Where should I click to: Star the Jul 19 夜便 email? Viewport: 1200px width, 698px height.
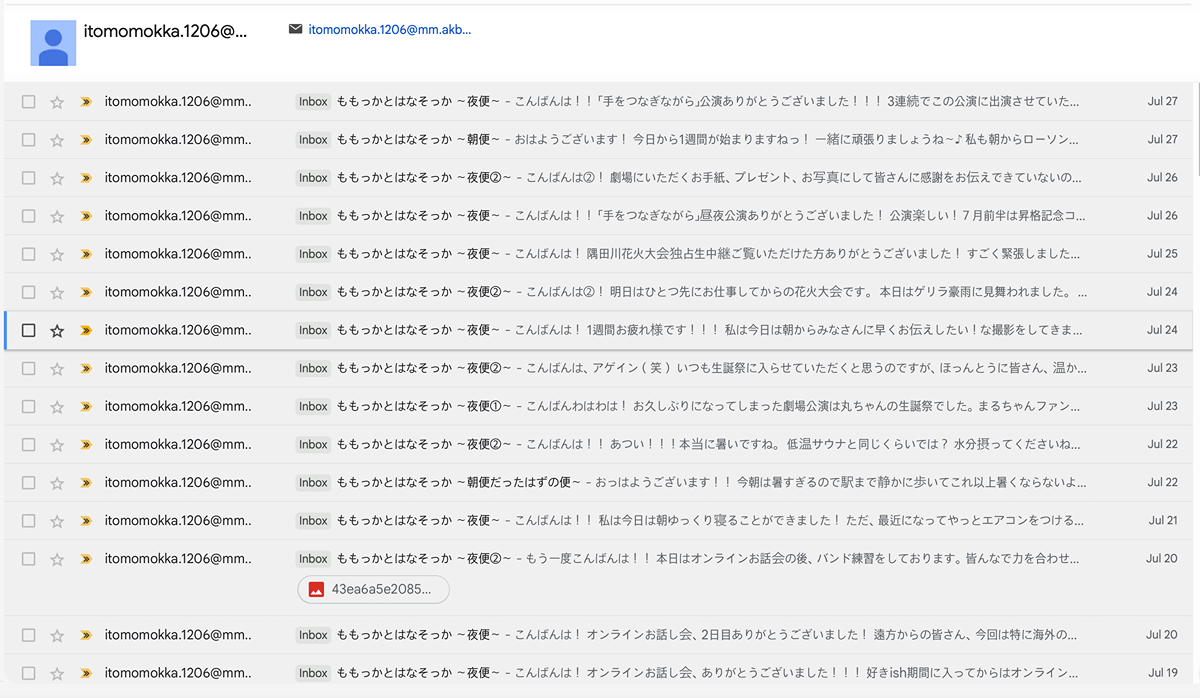coord(57,673)
